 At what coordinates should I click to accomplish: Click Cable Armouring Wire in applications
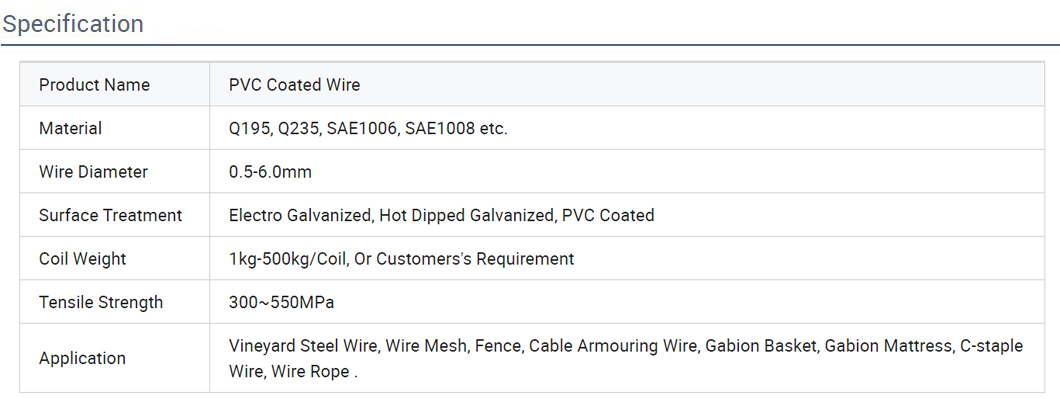tap(612, 346)
